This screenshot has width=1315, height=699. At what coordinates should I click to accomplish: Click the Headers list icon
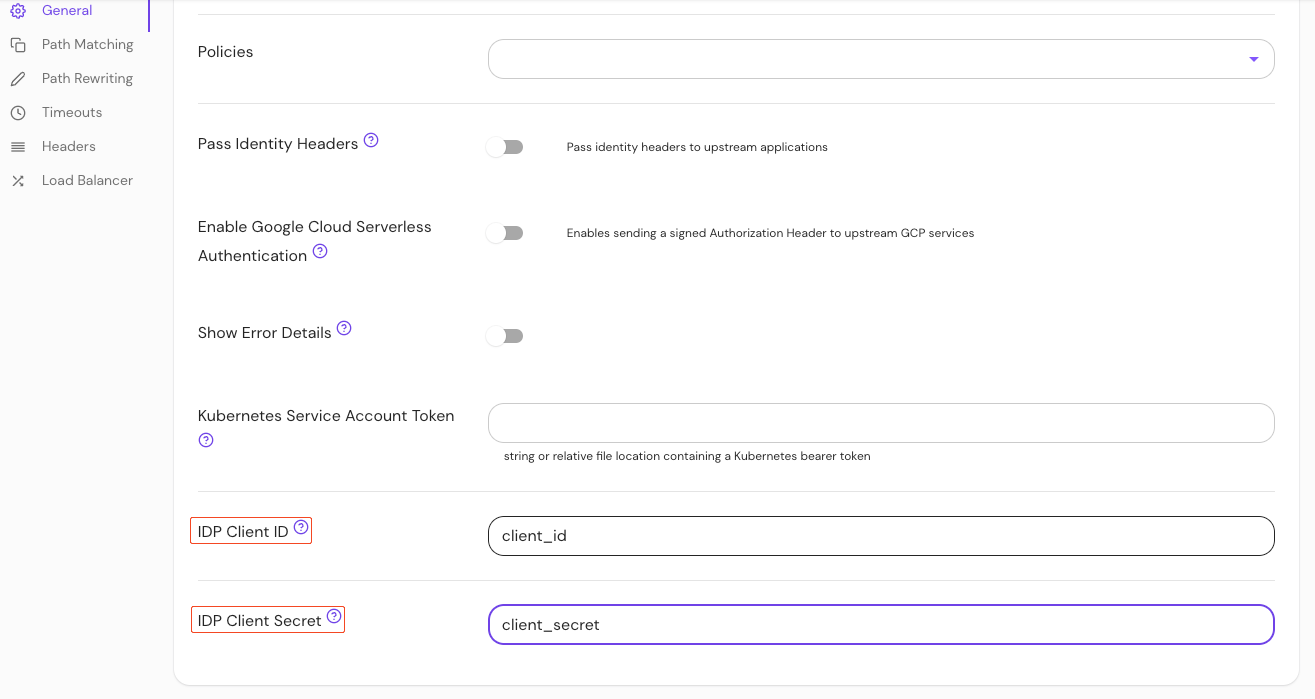pyautogui.click(x=17, y=146)
